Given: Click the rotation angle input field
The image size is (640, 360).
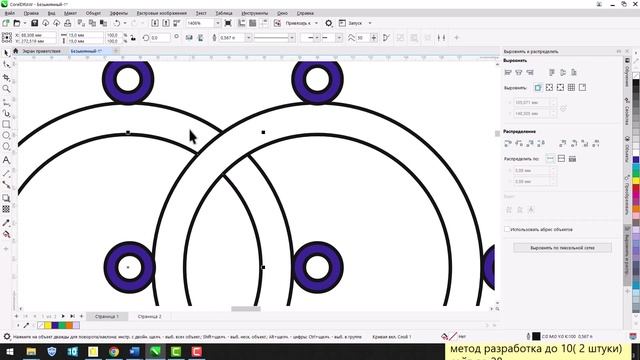Looking at the screenshot, I should 160,38.
